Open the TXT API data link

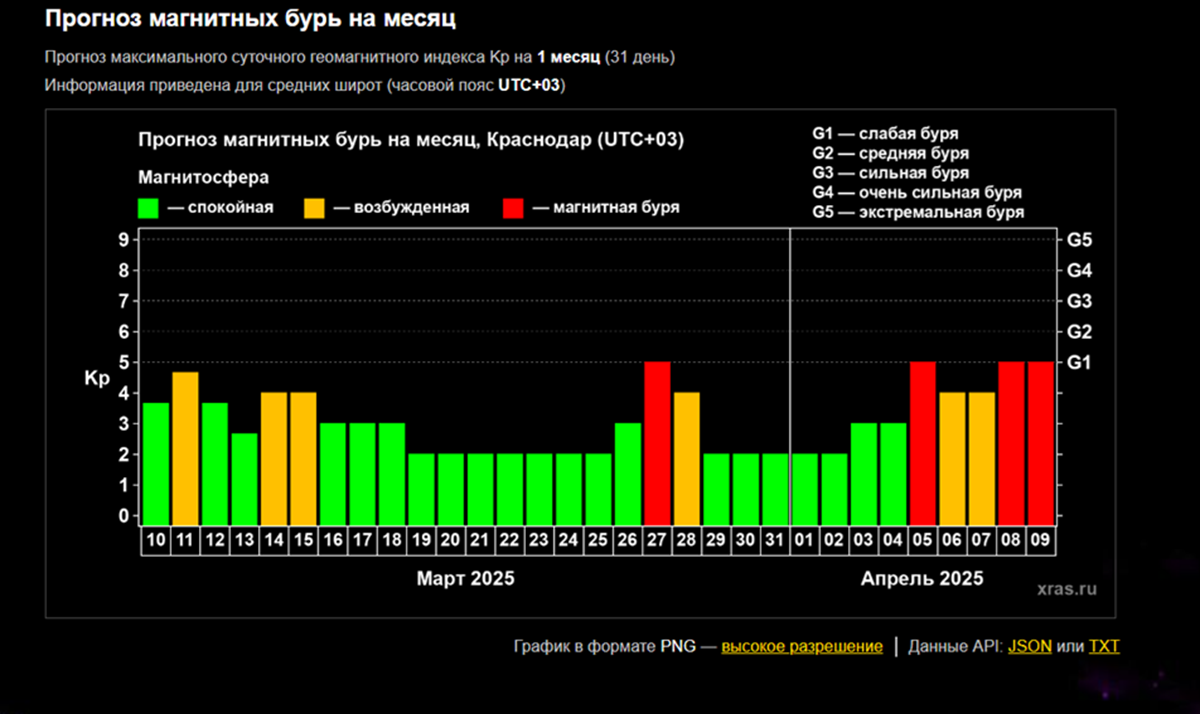click(1104, 646)
